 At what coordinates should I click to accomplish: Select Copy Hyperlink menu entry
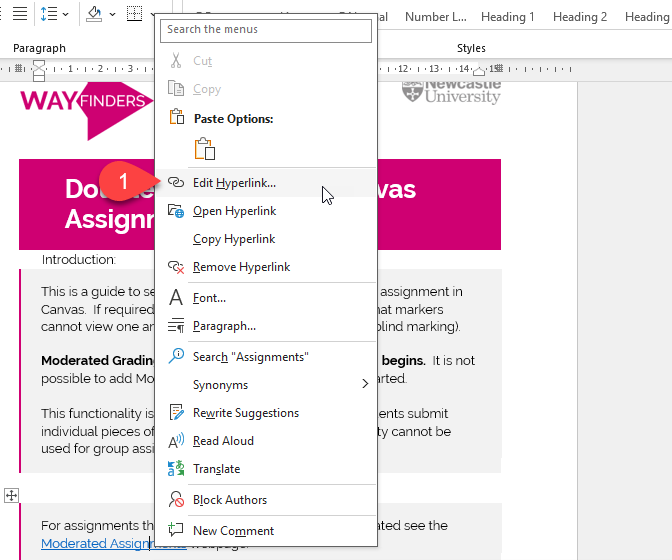[x=234, y=239]
